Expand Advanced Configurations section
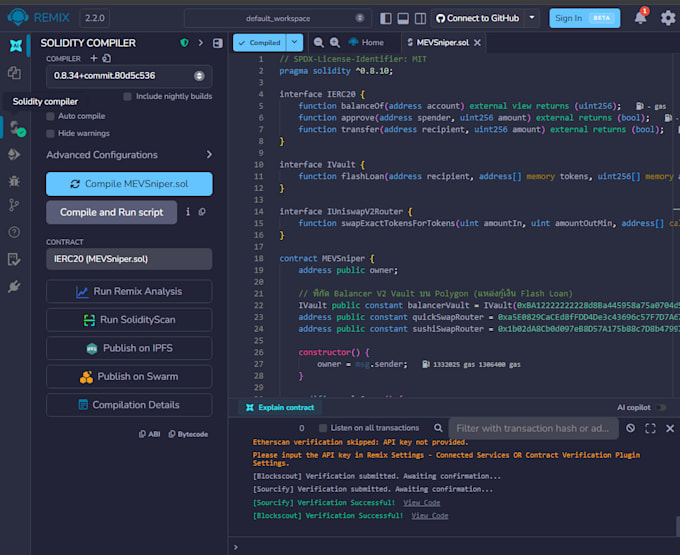Screen dimensions: 680x555 point(129,155)
